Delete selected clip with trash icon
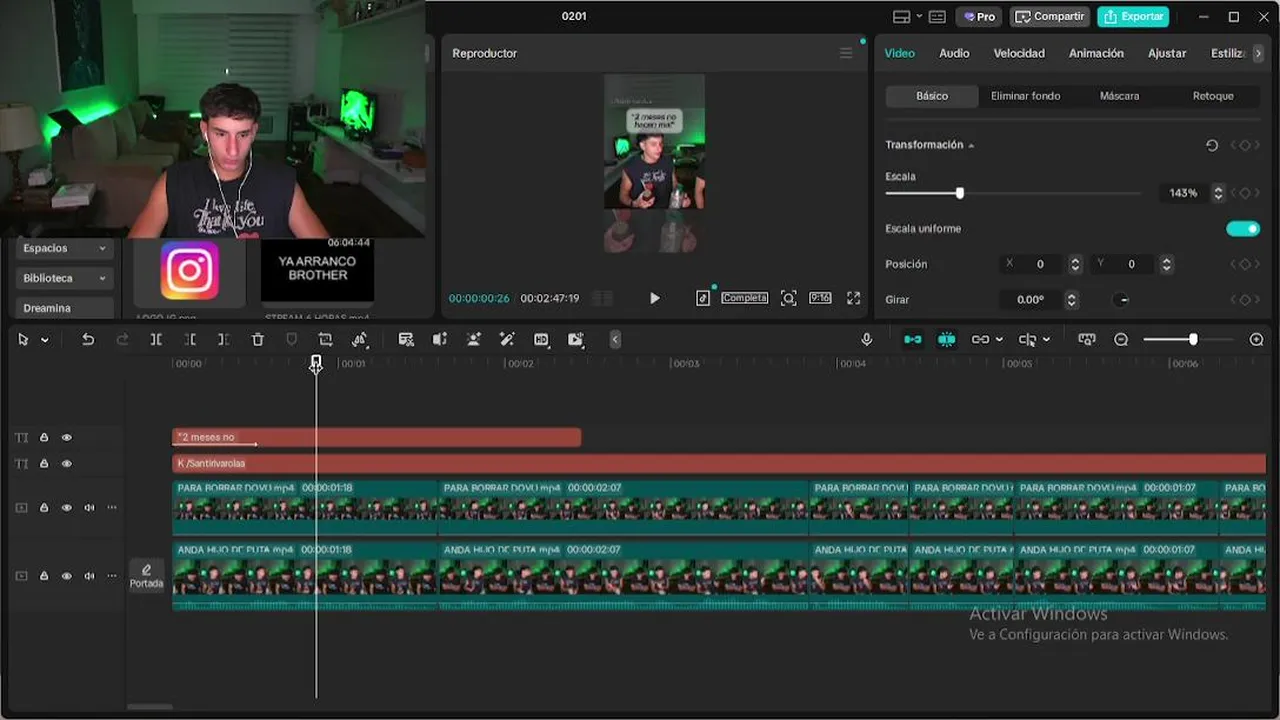1280x720 pixels. (x=258, y=340)
